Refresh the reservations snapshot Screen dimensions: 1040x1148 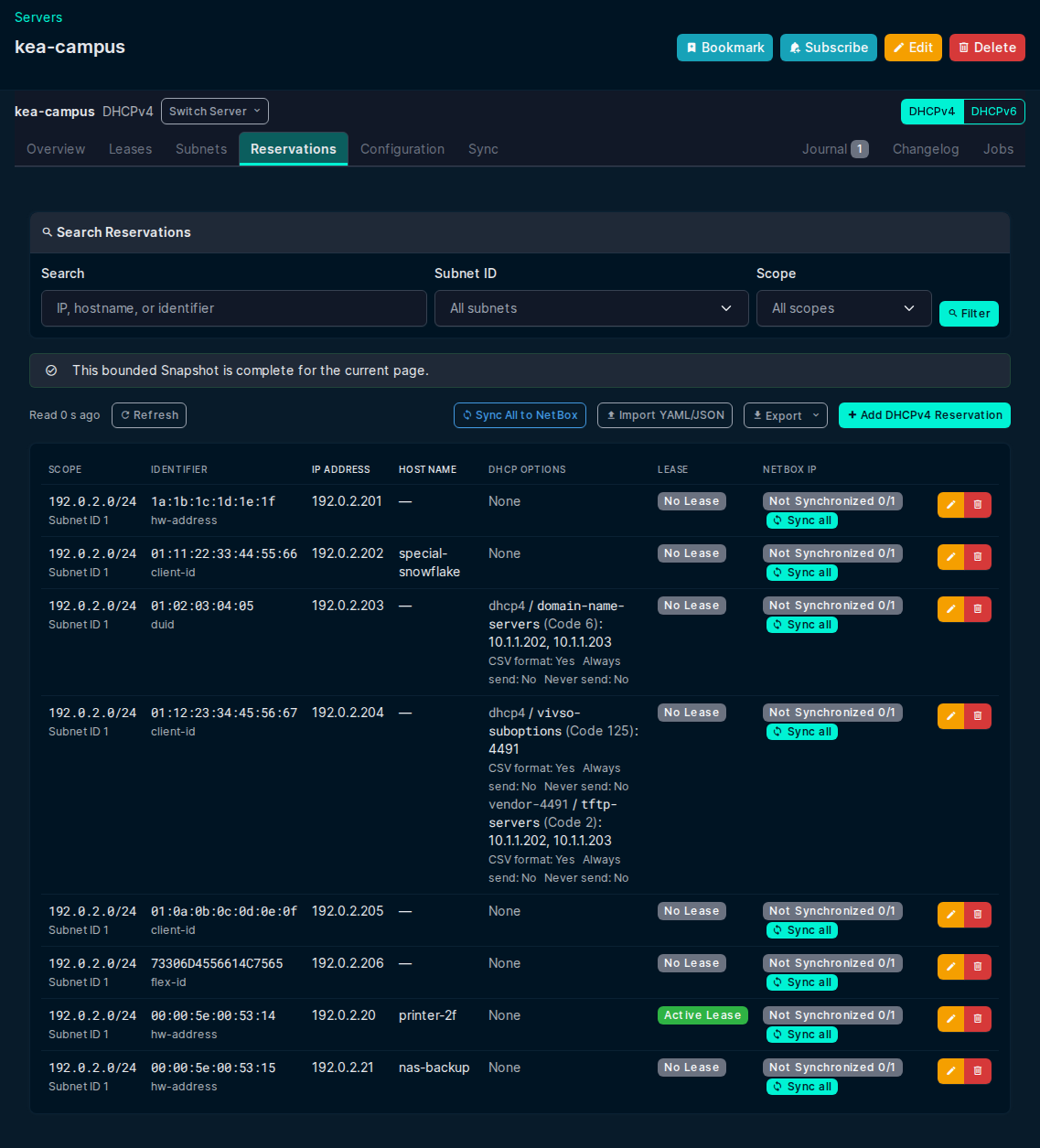tap(149, 415)
